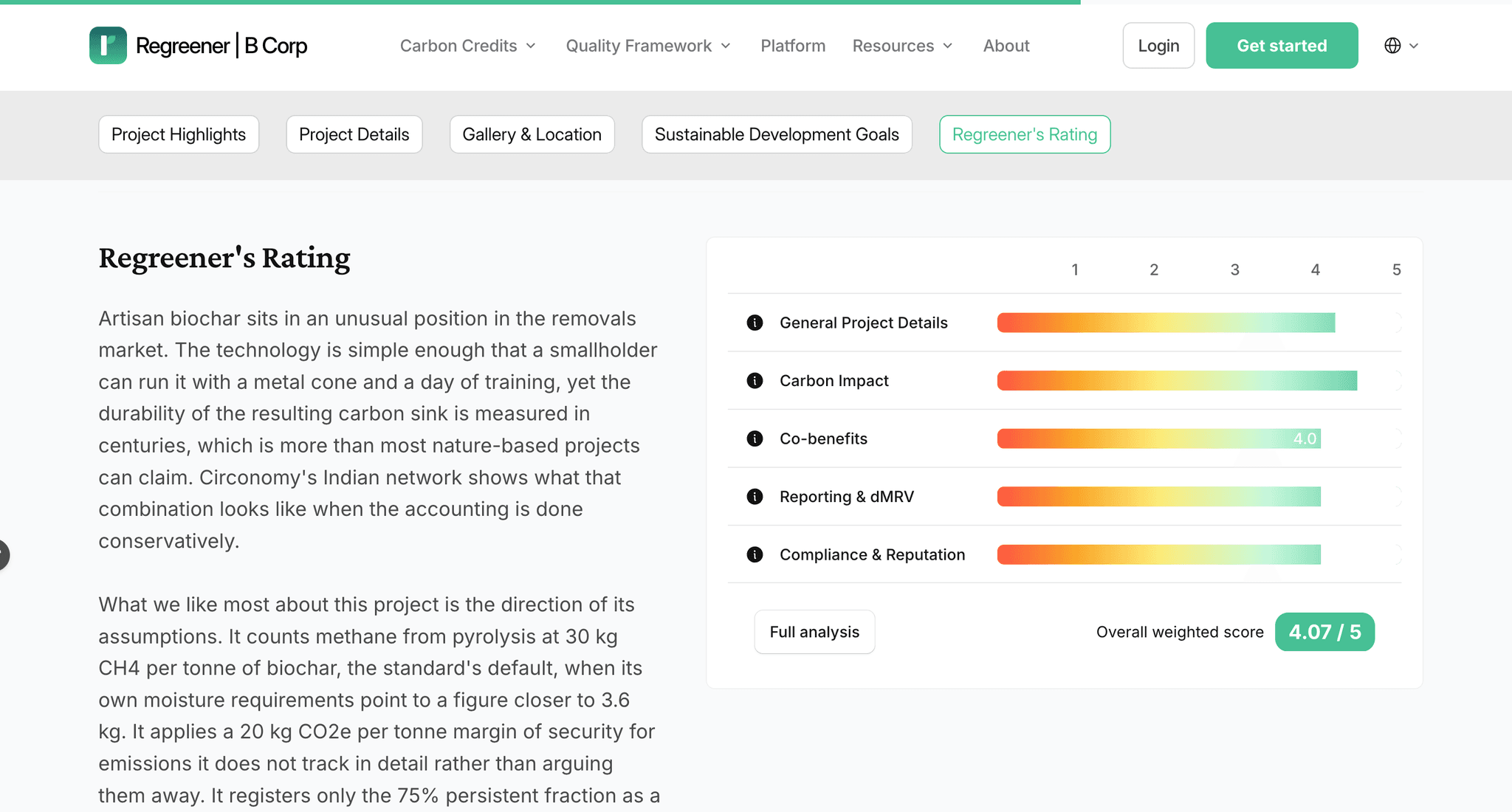This screenshot has height=812, width=1512.
Task: Click the Get started button
Action: click(x=1282, y=46)
